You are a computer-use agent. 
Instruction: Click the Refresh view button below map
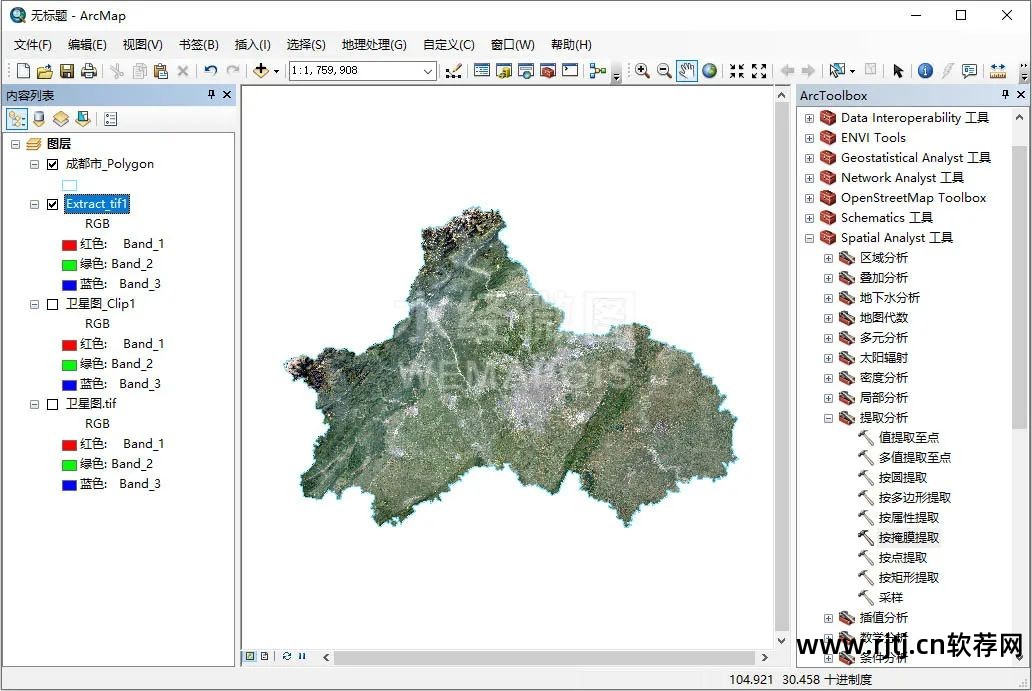pyautogui.click(x=287, y=657)
